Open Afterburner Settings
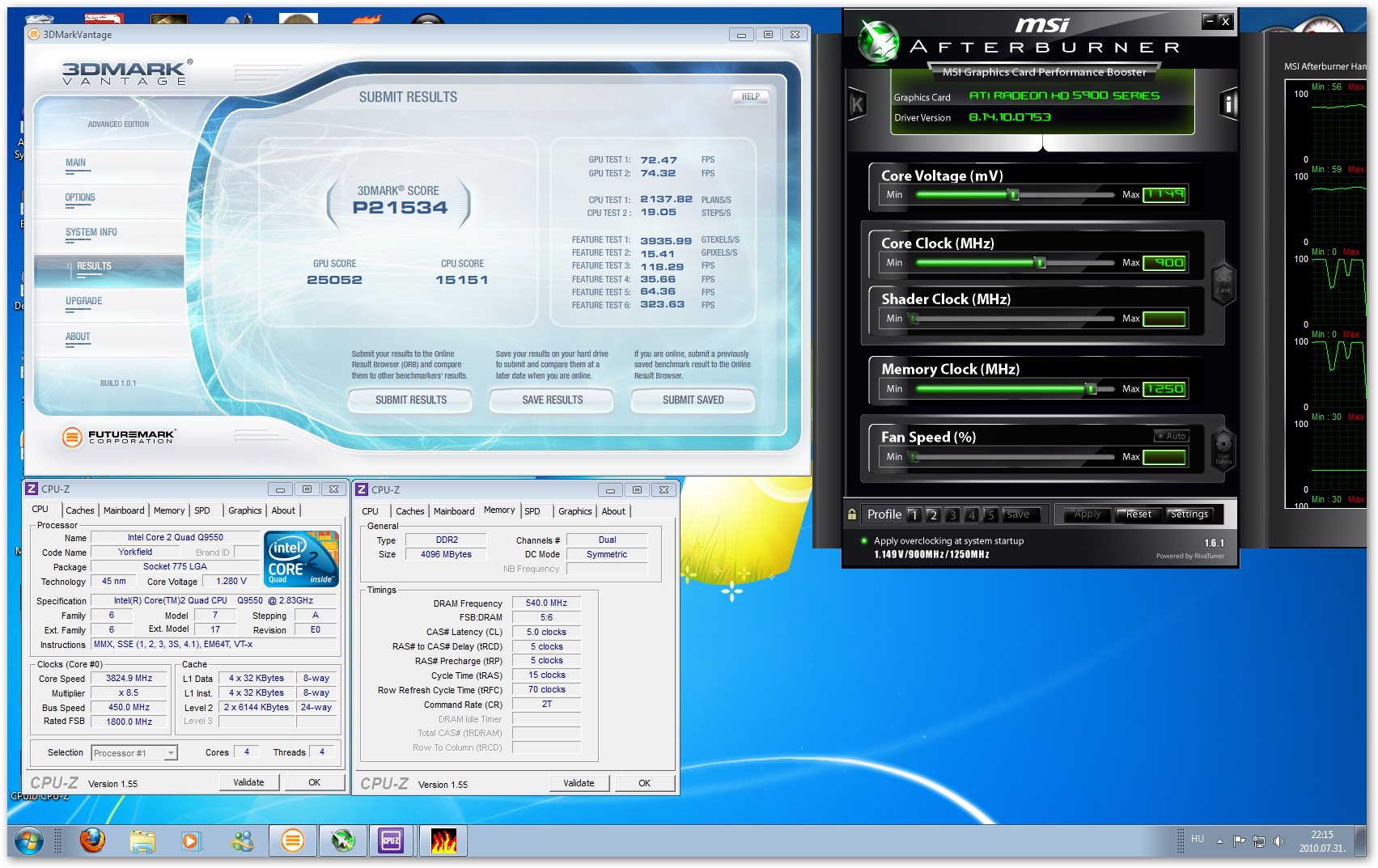This screenshot has height=868, width=1378. (1189, 514)
